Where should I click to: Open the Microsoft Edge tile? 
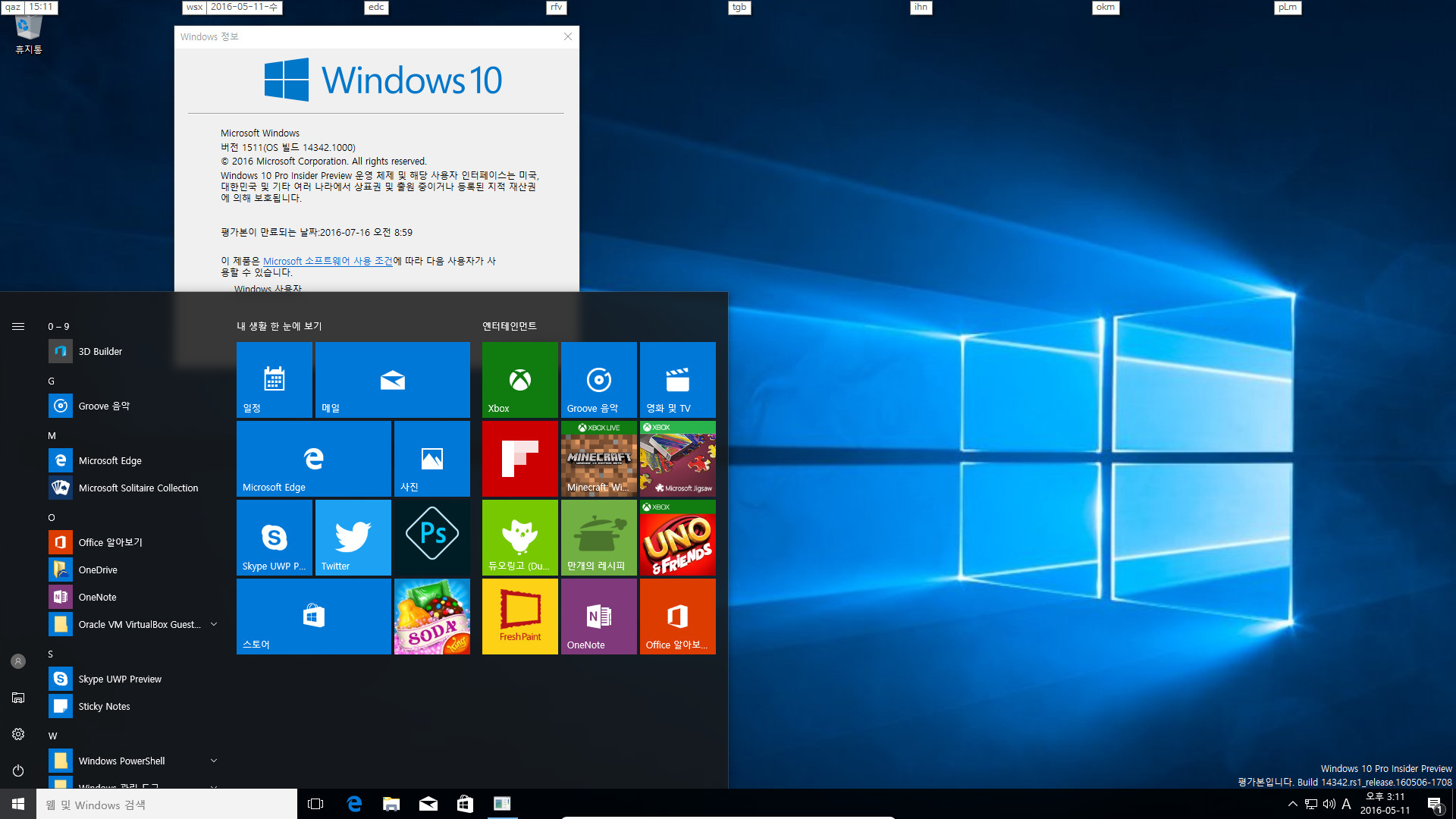click(314, 459)
